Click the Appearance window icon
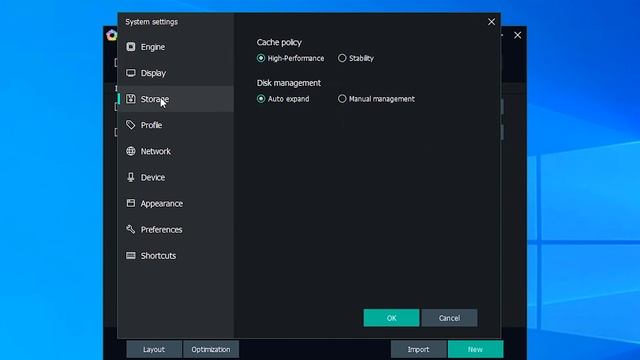 [131, 203]
